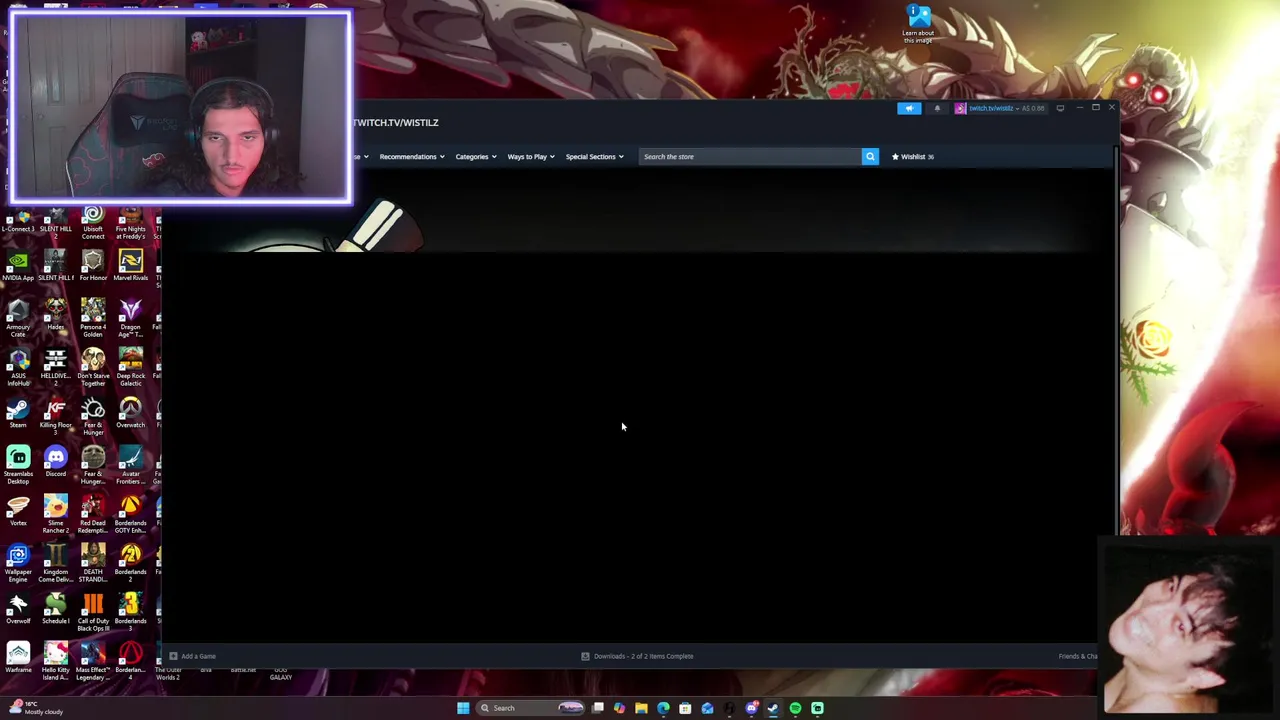Viewport: 1280px width, 720px height.
Task: Open File Explorer from the taskbar
Action: coord(641,708)
